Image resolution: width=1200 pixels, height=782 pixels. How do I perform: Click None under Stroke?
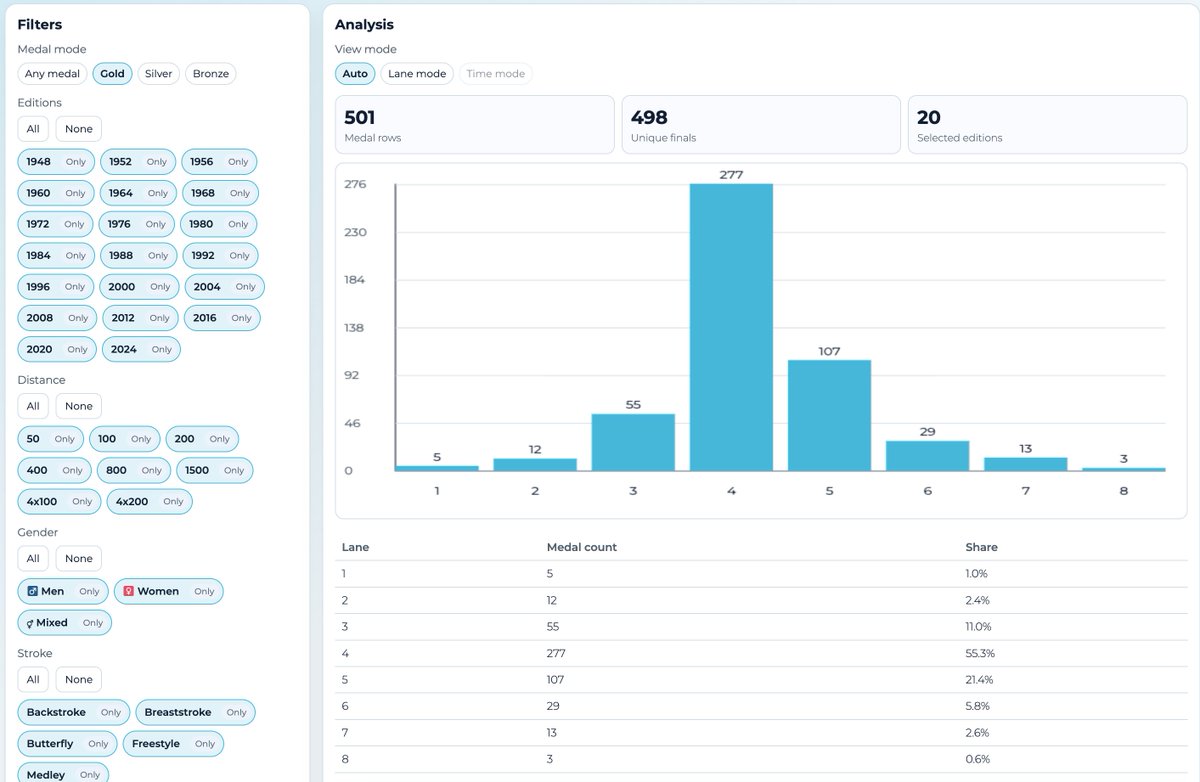pyautogui.click(x=78, y=679)
